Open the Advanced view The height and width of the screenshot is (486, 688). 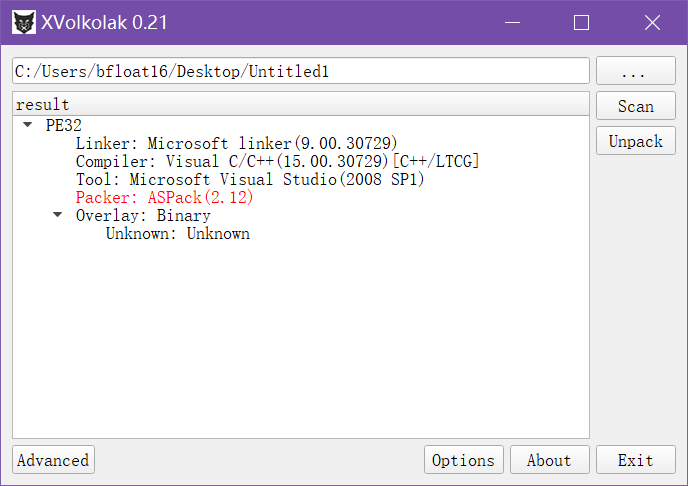click(x=53, y=460)
